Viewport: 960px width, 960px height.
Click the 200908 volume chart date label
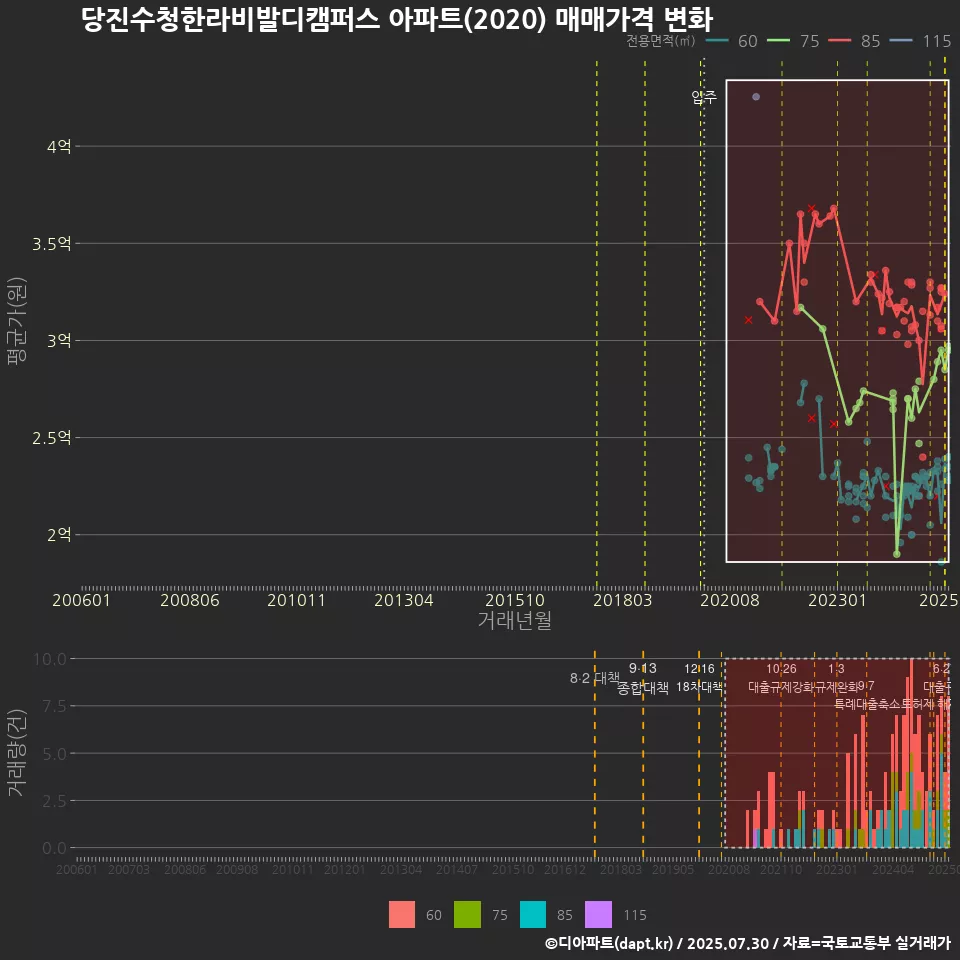237,869
